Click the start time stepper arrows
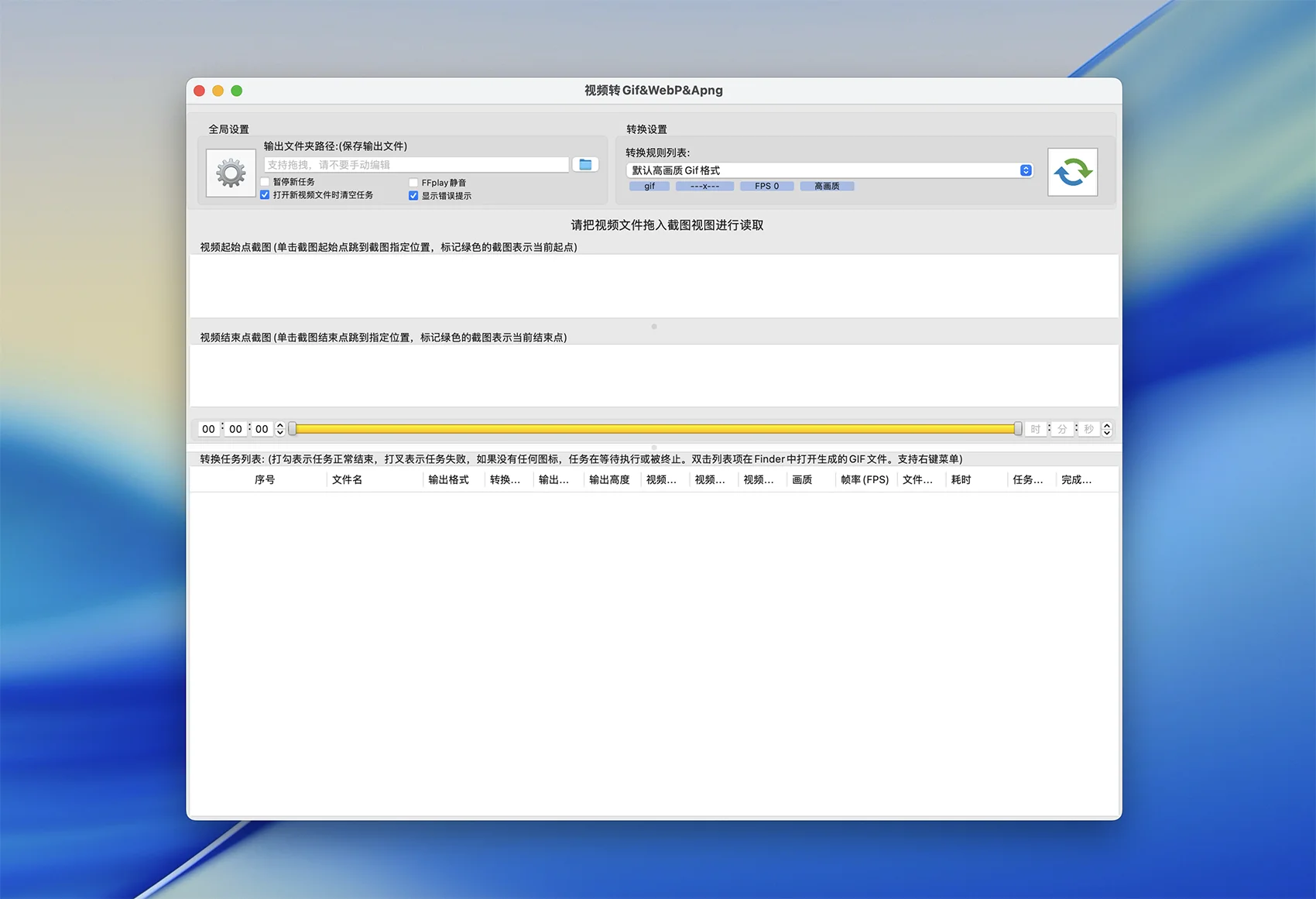This screenshot has height=899, width=1316. point(280,429)
